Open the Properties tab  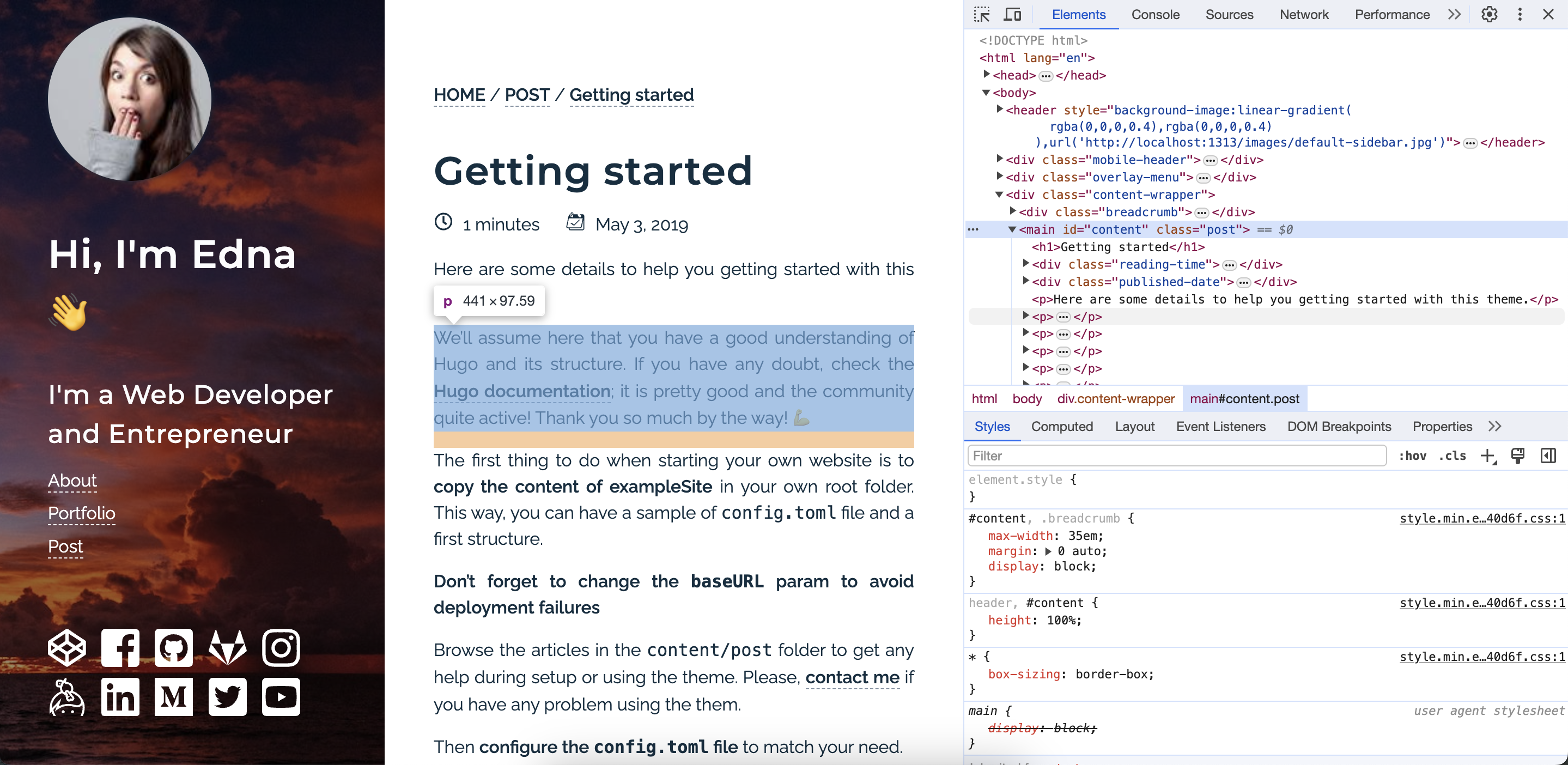click(1442, 427)
